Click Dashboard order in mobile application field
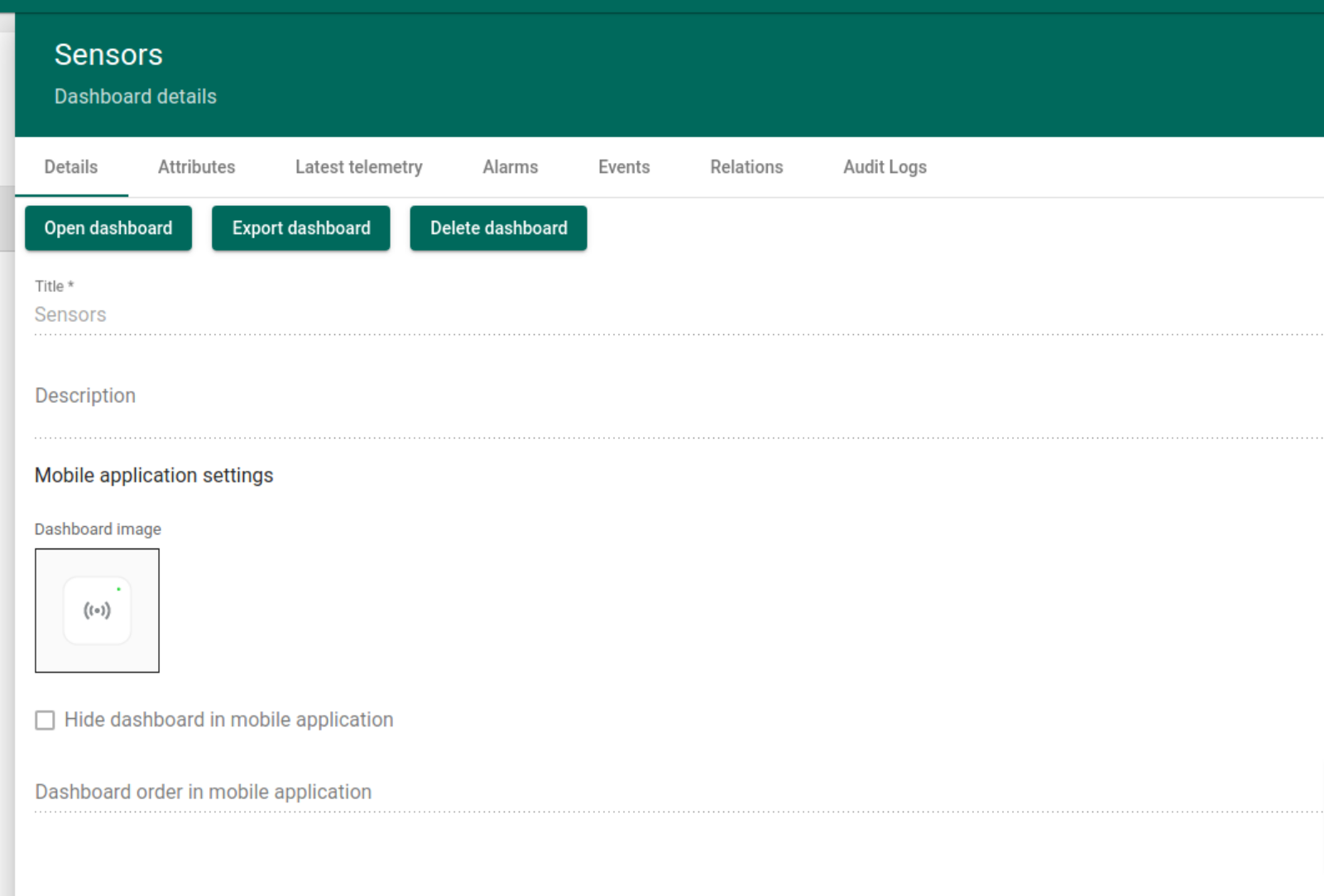This screenshot has width=1324, height=896. tap(331, 793)
